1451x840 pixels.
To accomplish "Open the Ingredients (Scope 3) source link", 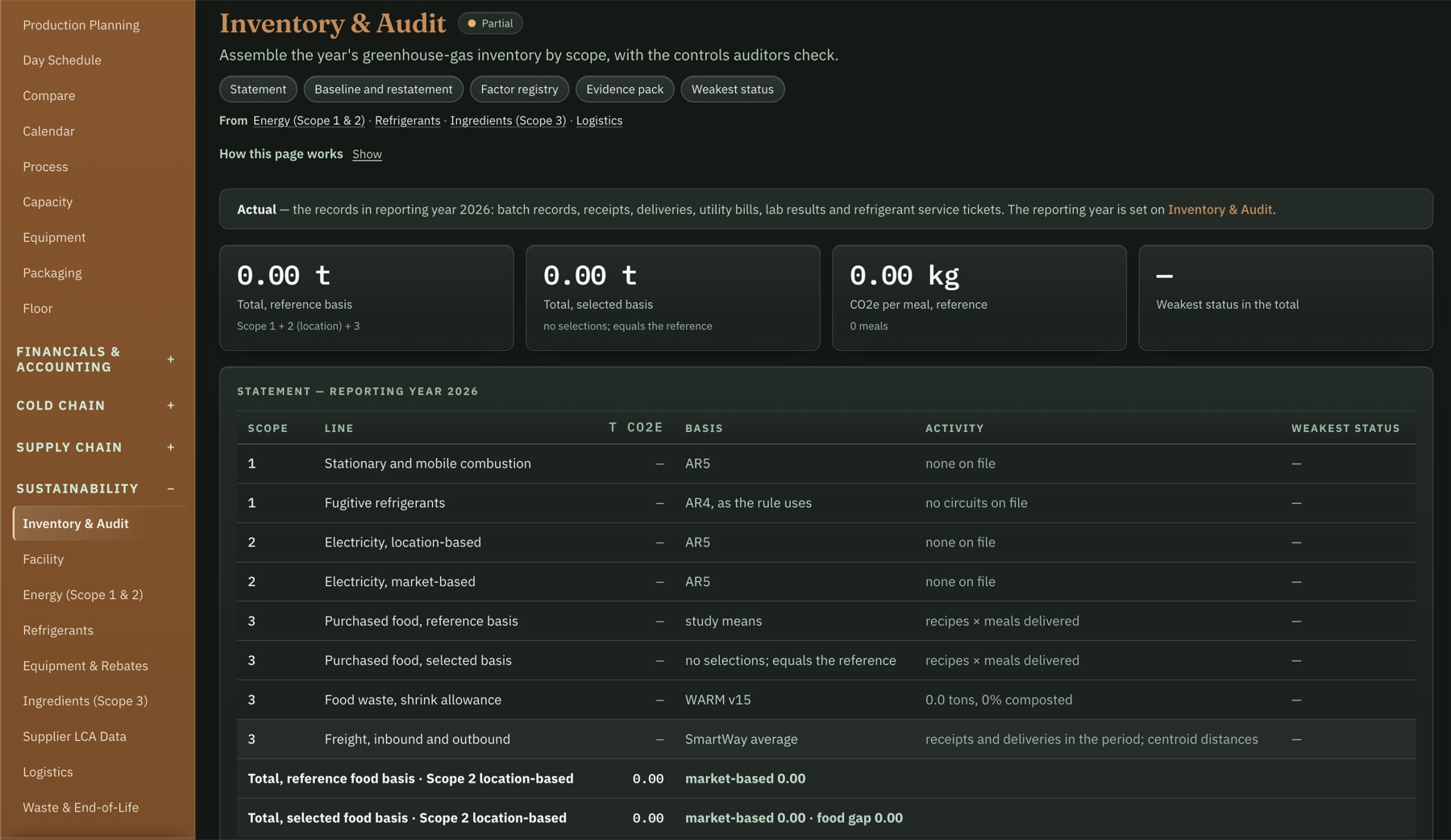I will 508,121.
